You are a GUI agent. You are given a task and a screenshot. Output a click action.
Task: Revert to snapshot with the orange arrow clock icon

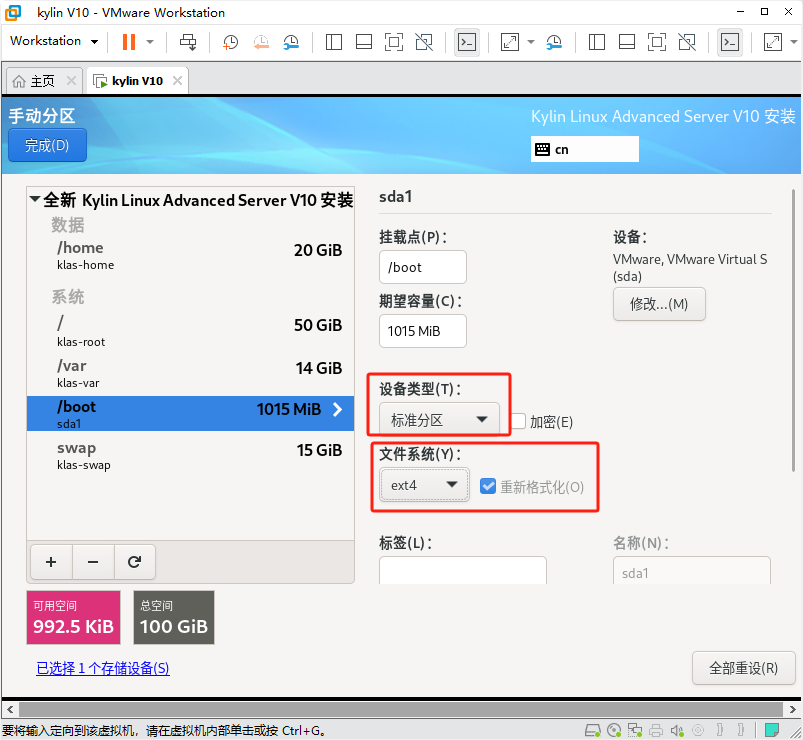click(261, 42)
